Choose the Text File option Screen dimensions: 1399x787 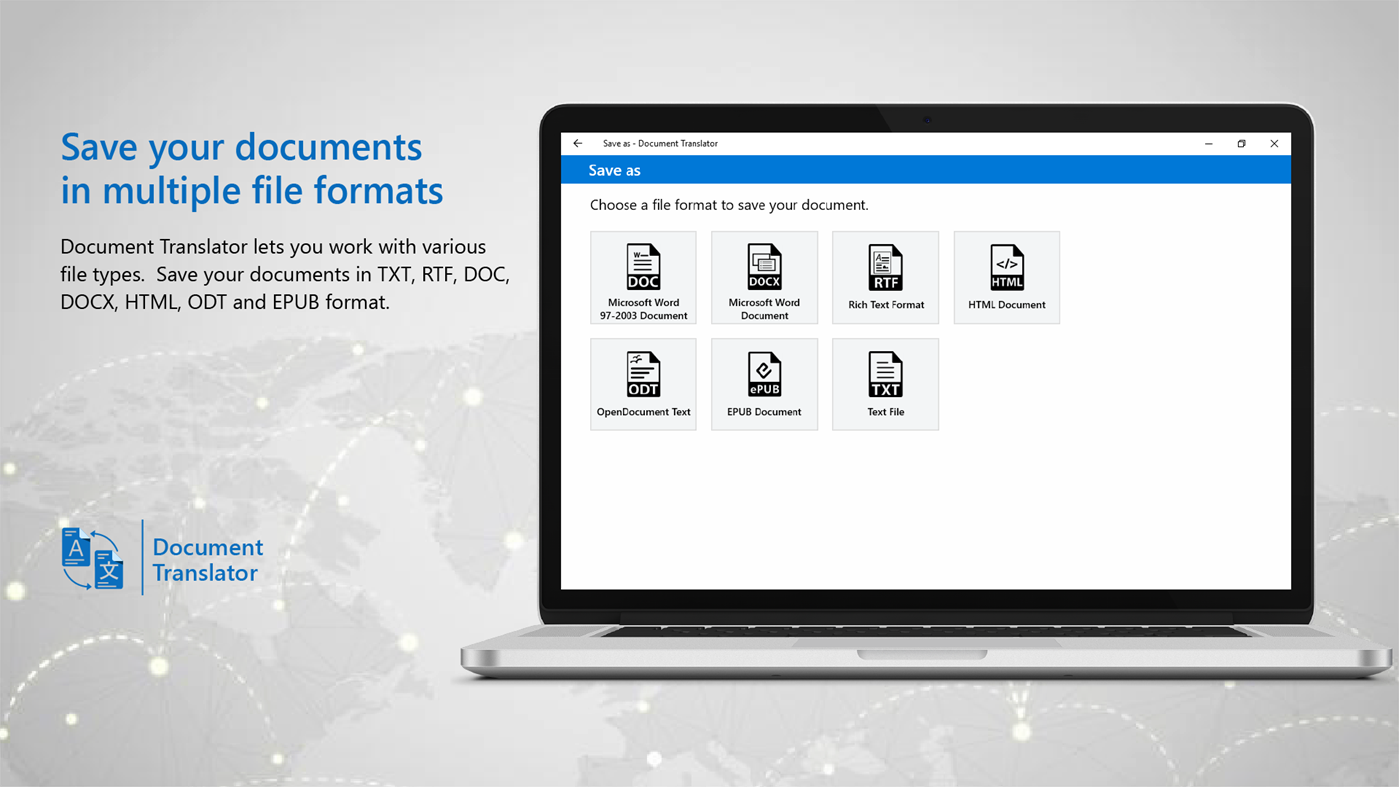(885, 383)
